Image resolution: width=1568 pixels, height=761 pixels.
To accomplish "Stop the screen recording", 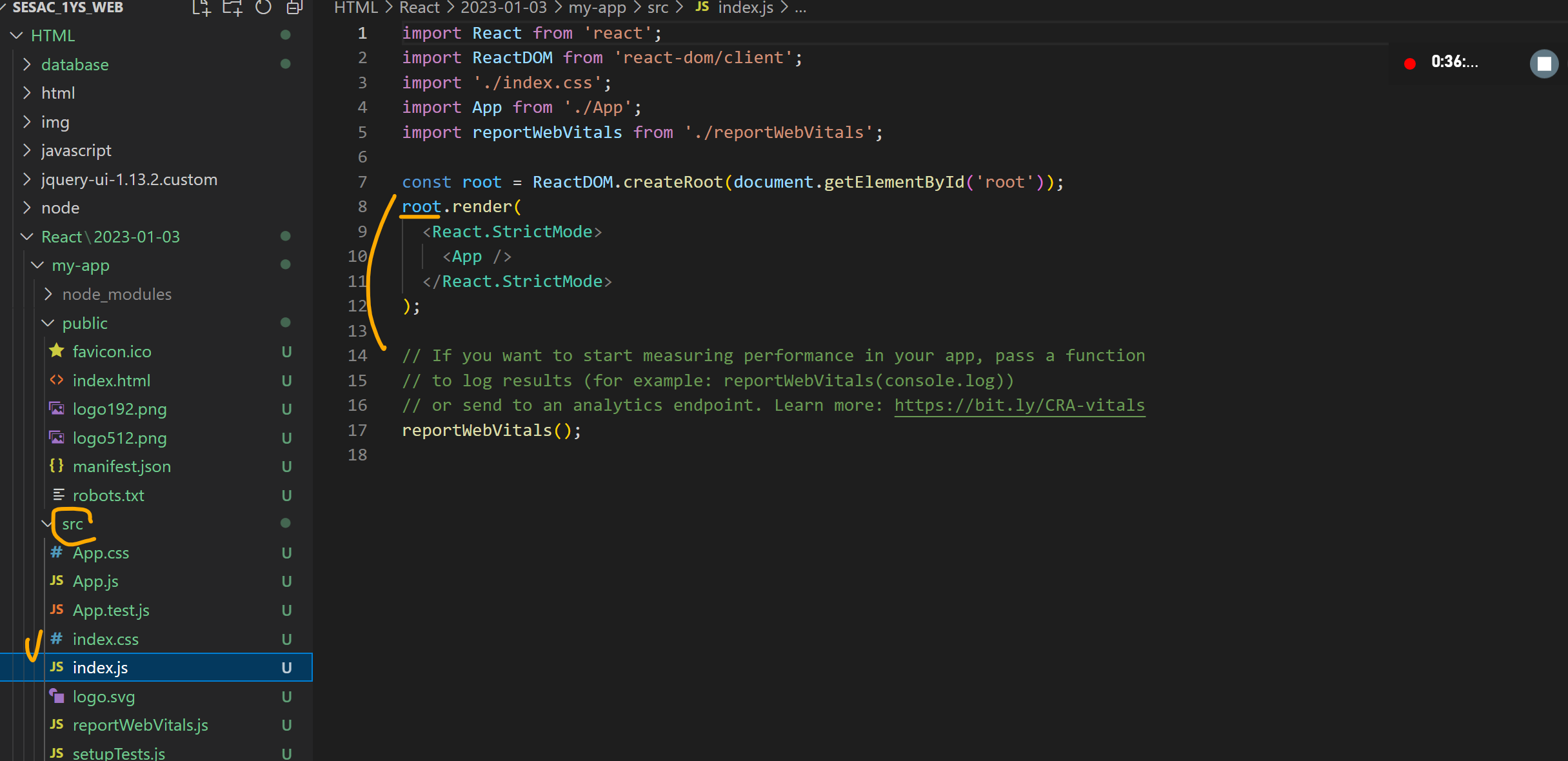I will [x=1543, y=64].
